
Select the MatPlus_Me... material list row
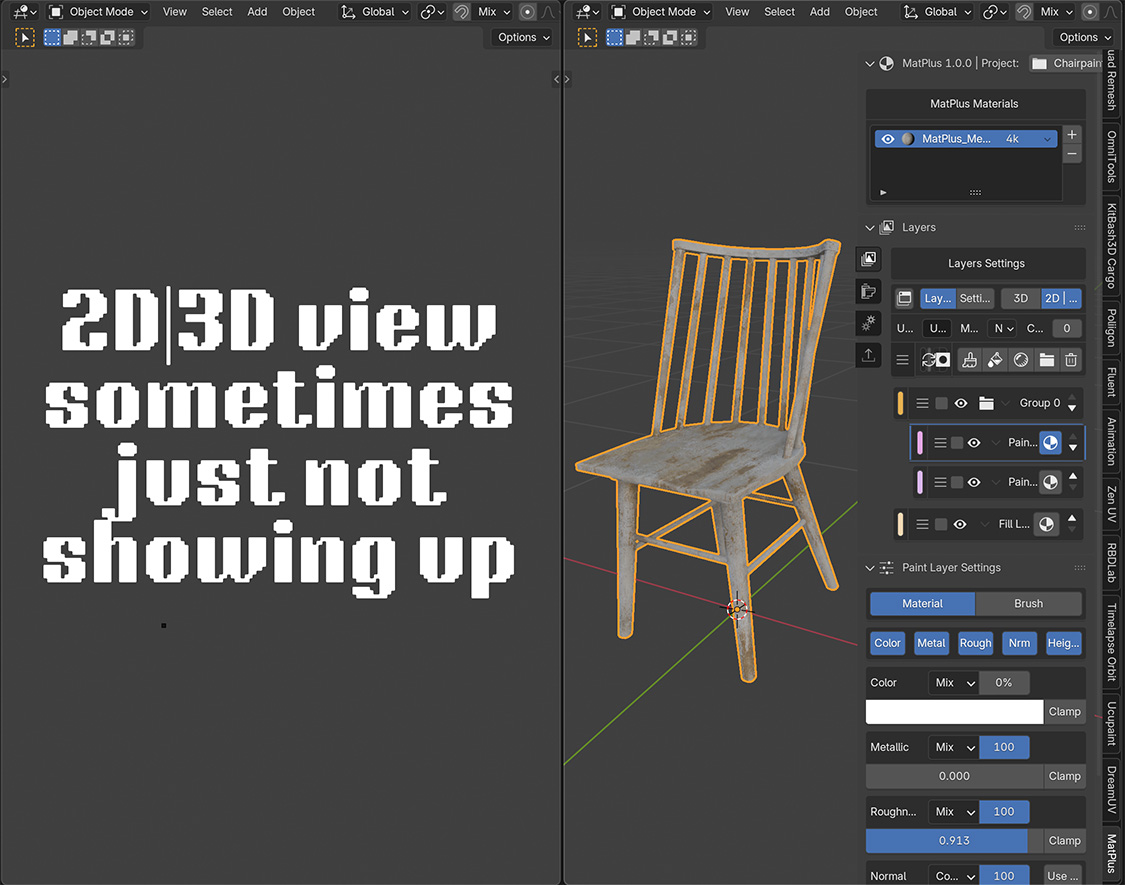(x=966, y=139)
